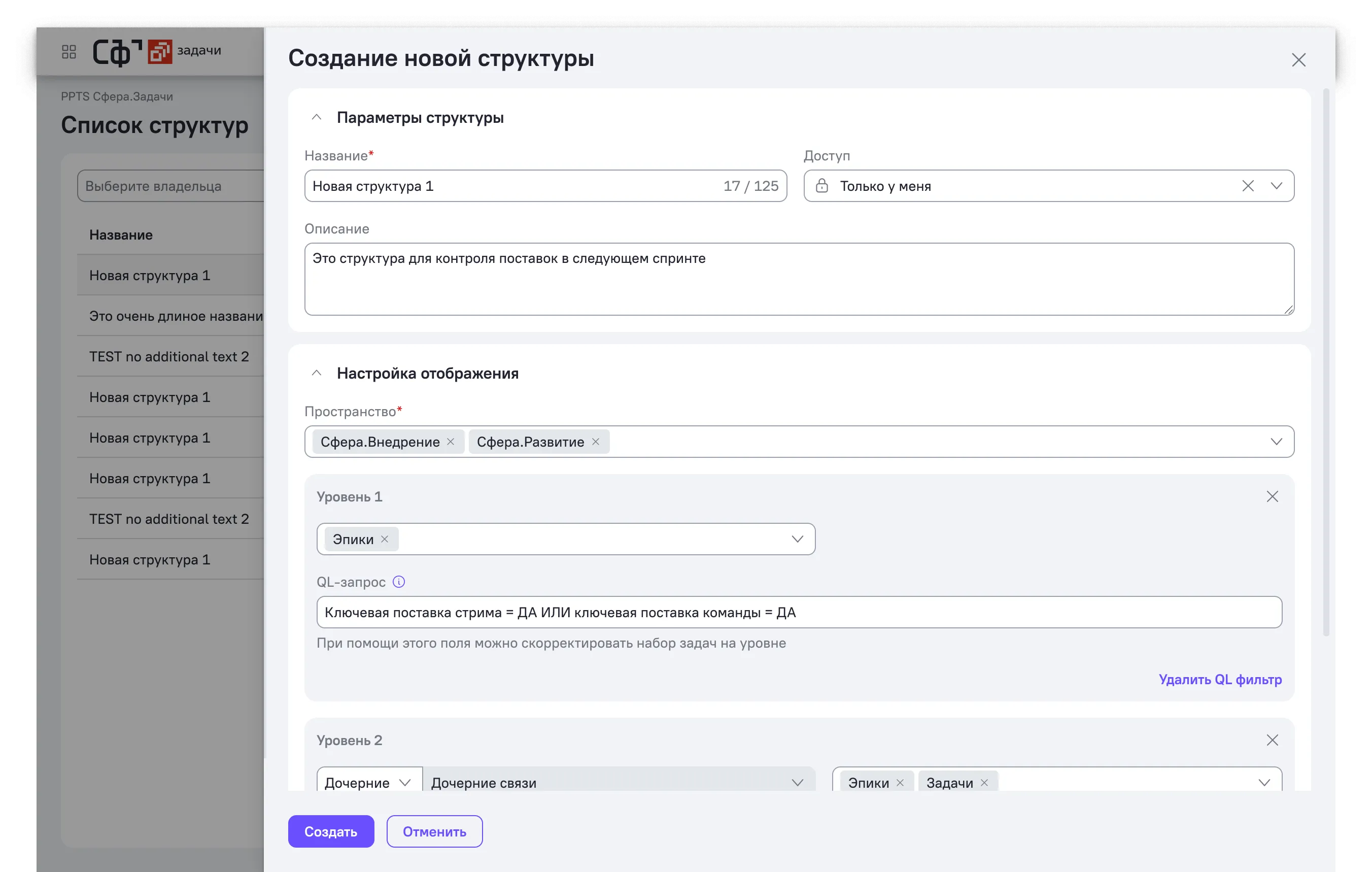The image size is (1372, 872).
Task: Click the QL-запрос input field
Action: pyautogui.click(x=799, y=612)
